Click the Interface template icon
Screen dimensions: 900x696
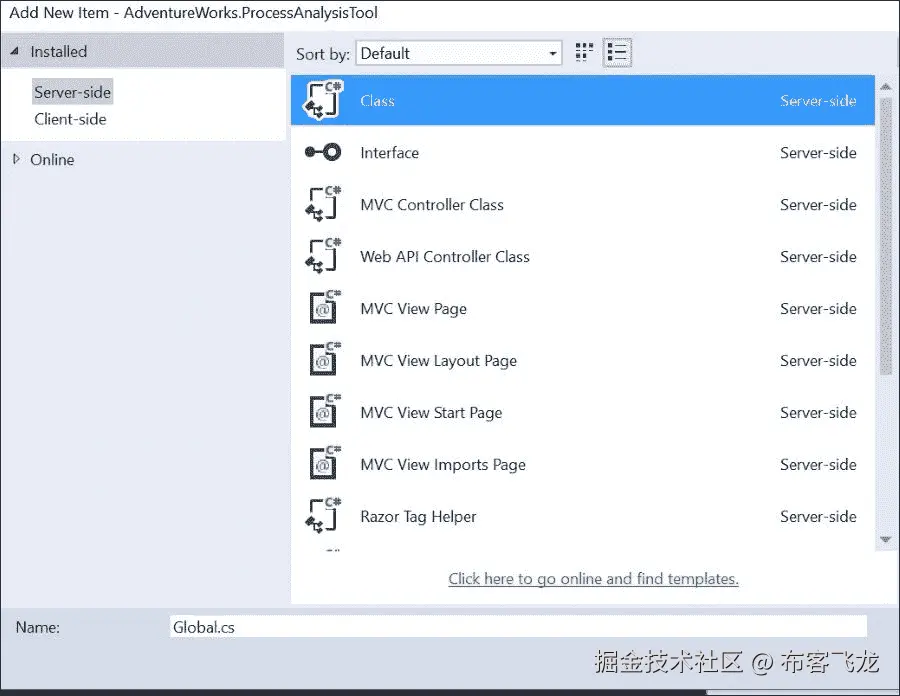click(322, 153)
